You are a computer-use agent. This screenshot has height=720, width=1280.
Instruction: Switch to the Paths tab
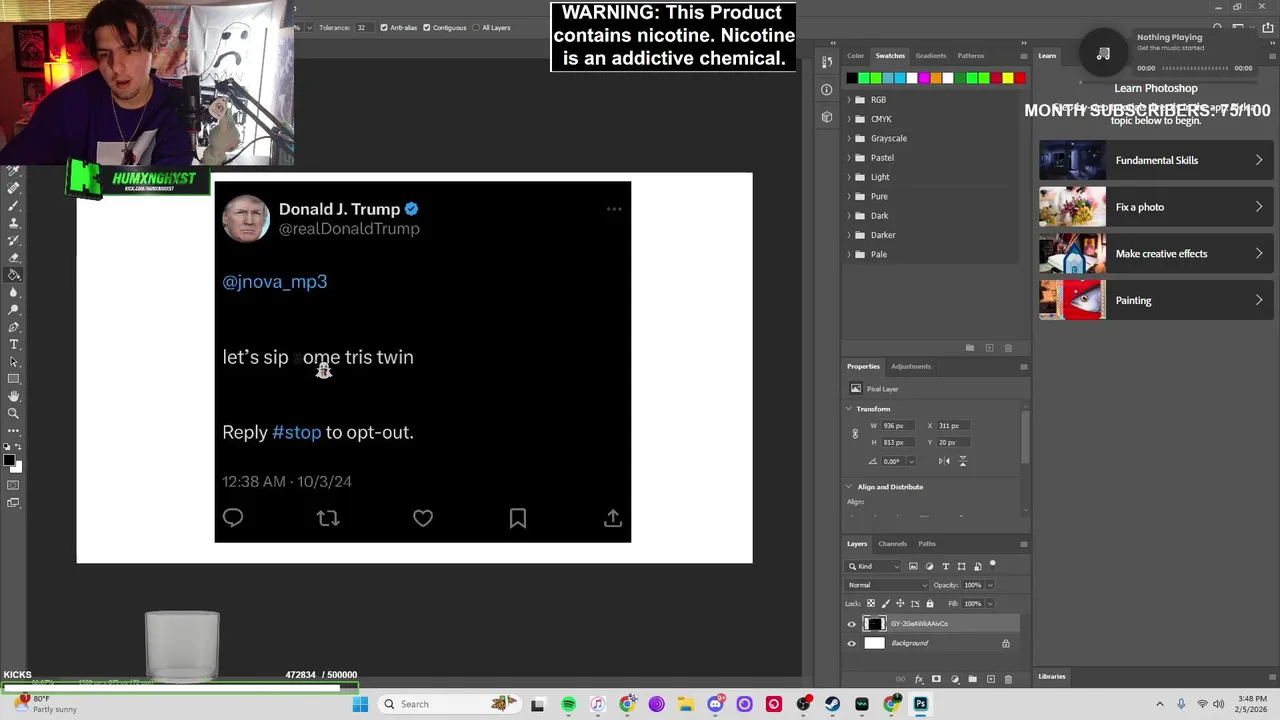click(x=927, y=544)
